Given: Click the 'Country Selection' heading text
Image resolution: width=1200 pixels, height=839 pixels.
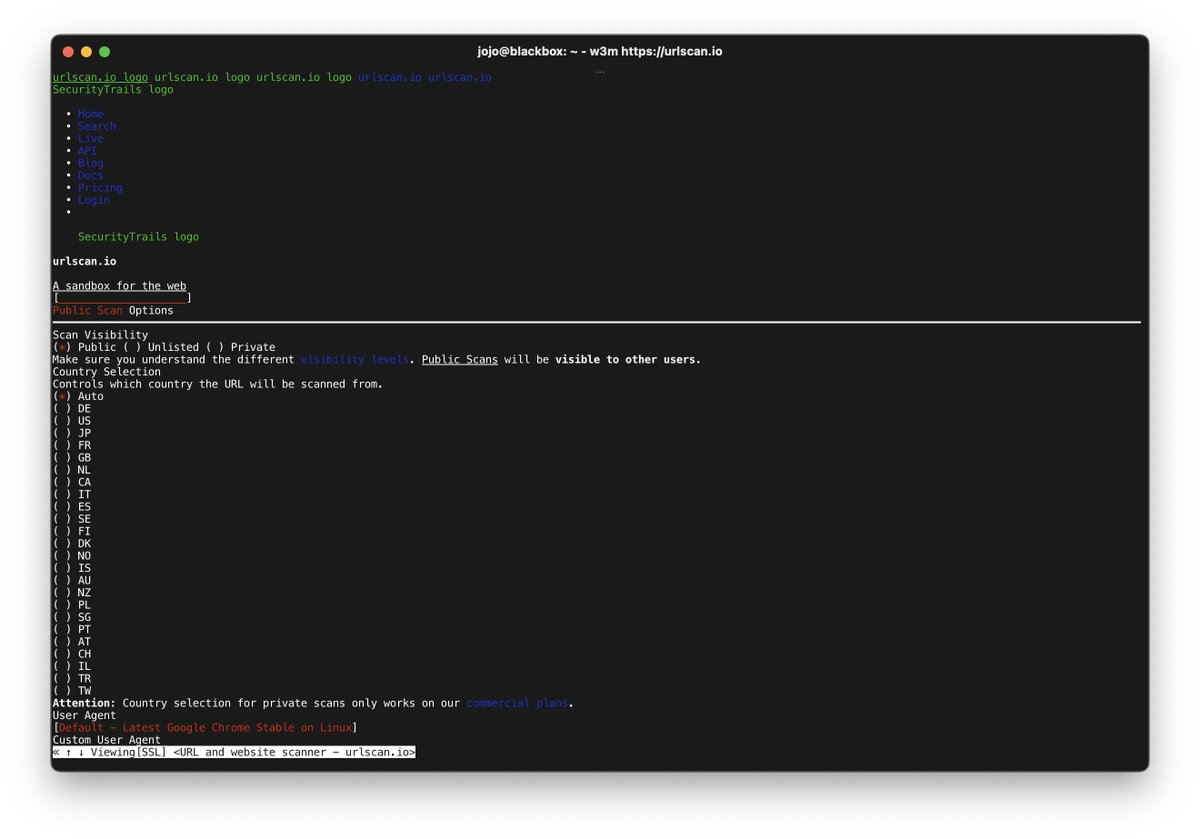Looking at the screenshot, I should [x=106, y=372].
